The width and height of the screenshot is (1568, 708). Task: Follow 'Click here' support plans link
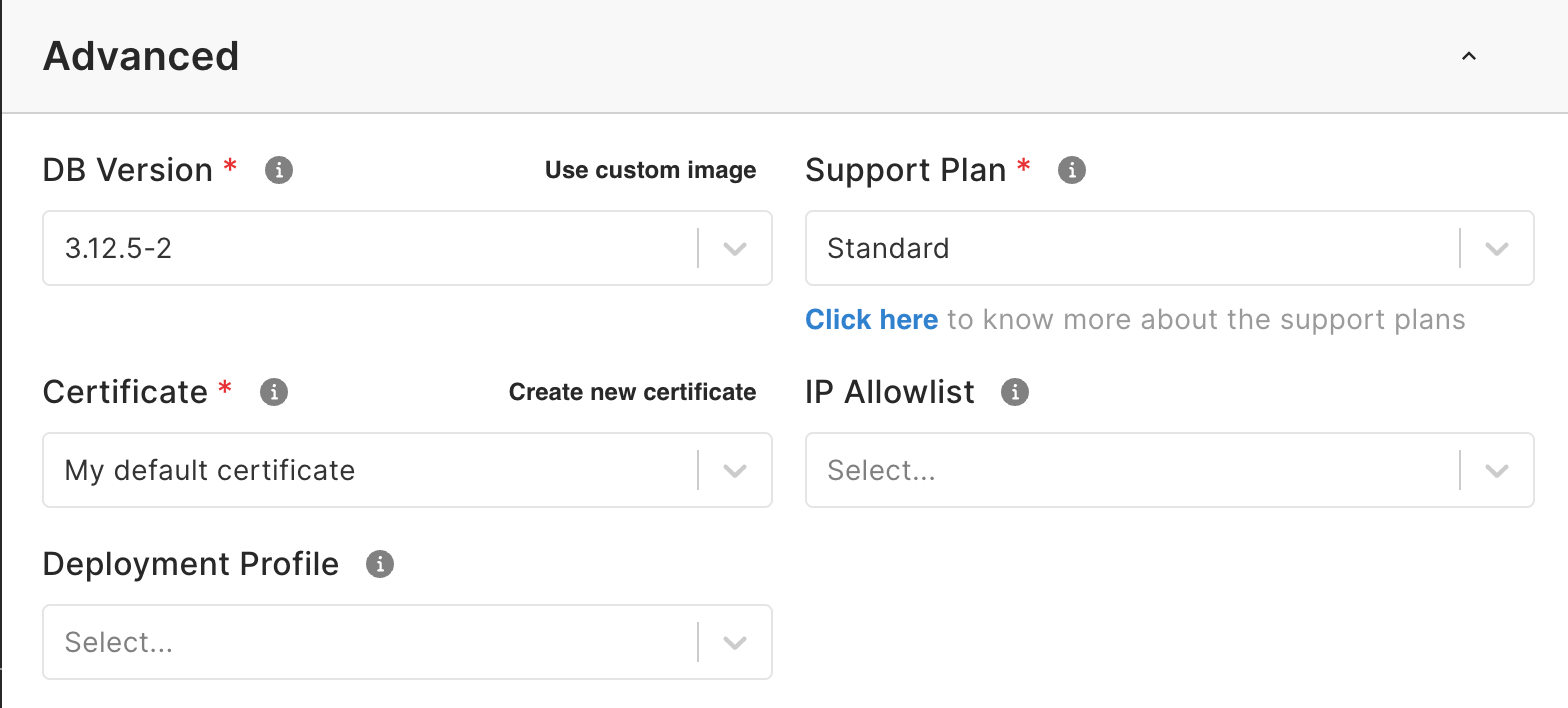click(x=872, y=320)
